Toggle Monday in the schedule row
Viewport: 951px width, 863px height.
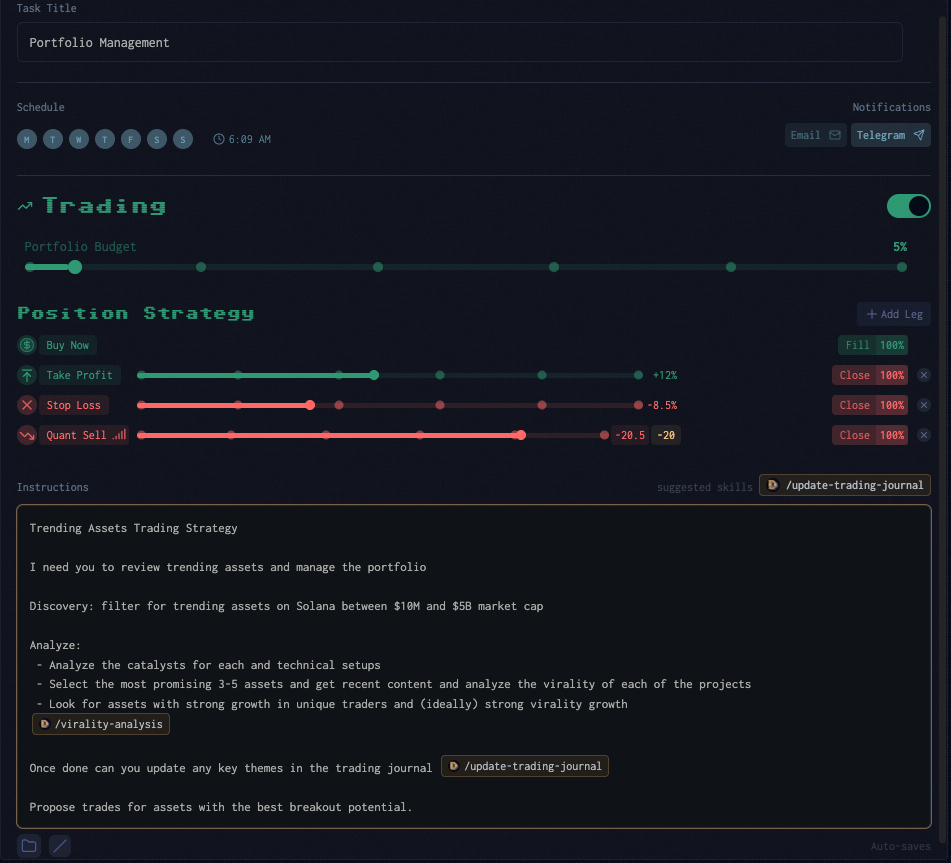pos(27,139)
